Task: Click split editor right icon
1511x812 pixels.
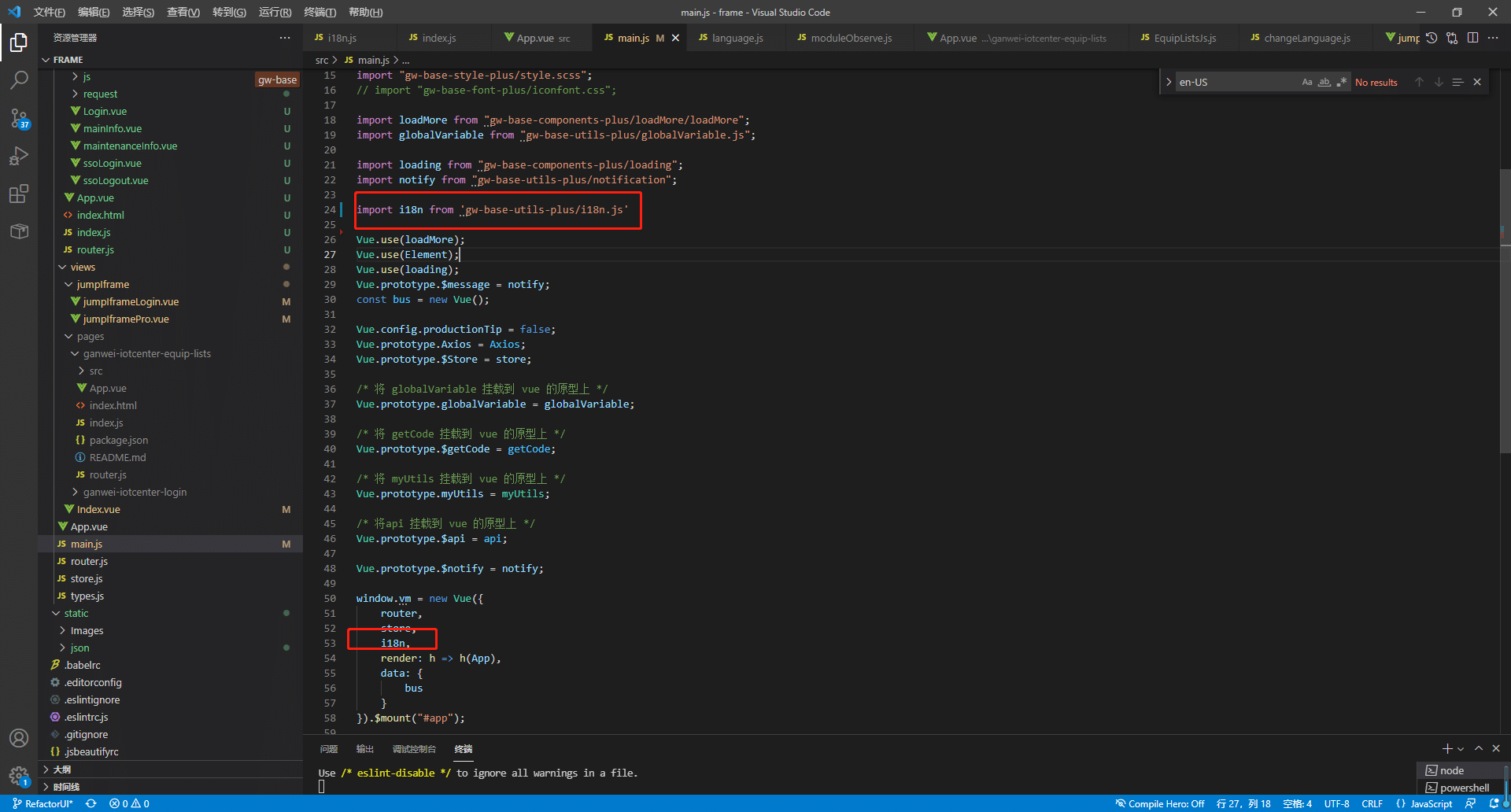Action: point(1472,38)
